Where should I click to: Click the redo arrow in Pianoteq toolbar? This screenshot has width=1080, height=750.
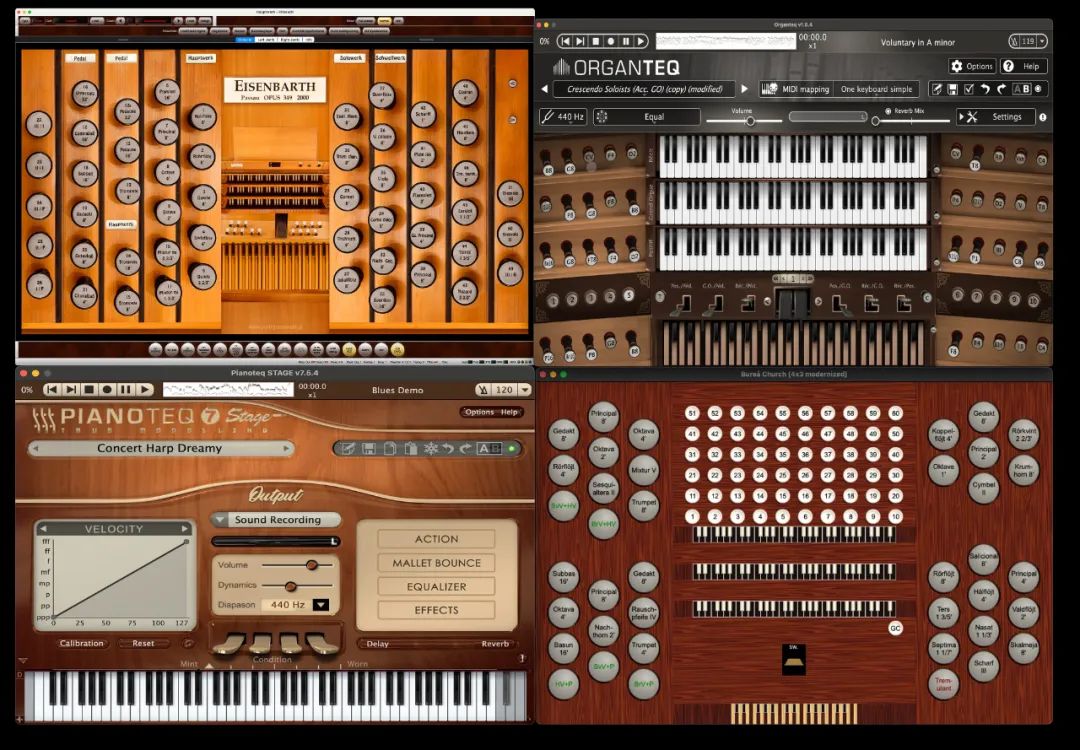(467, 449)
